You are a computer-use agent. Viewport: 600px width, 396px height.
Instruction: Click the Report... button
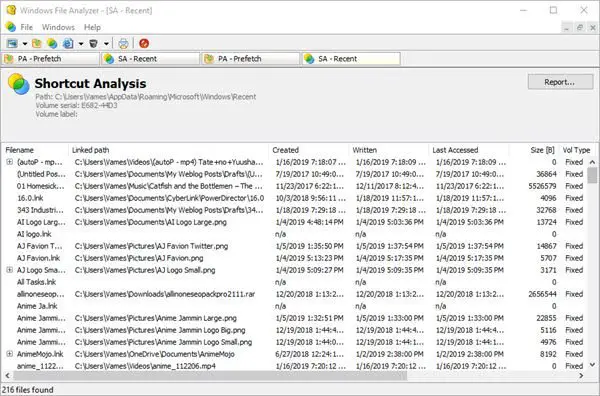560,82
